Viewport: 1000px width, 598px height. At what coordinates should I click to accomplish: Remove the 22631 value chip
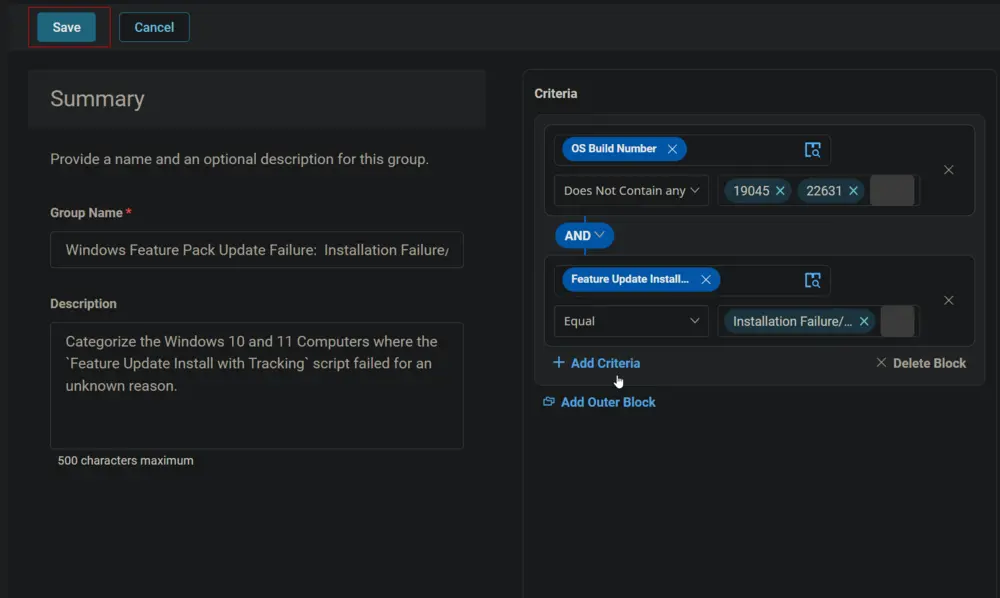pyautogui.click(x=853, y=191)
